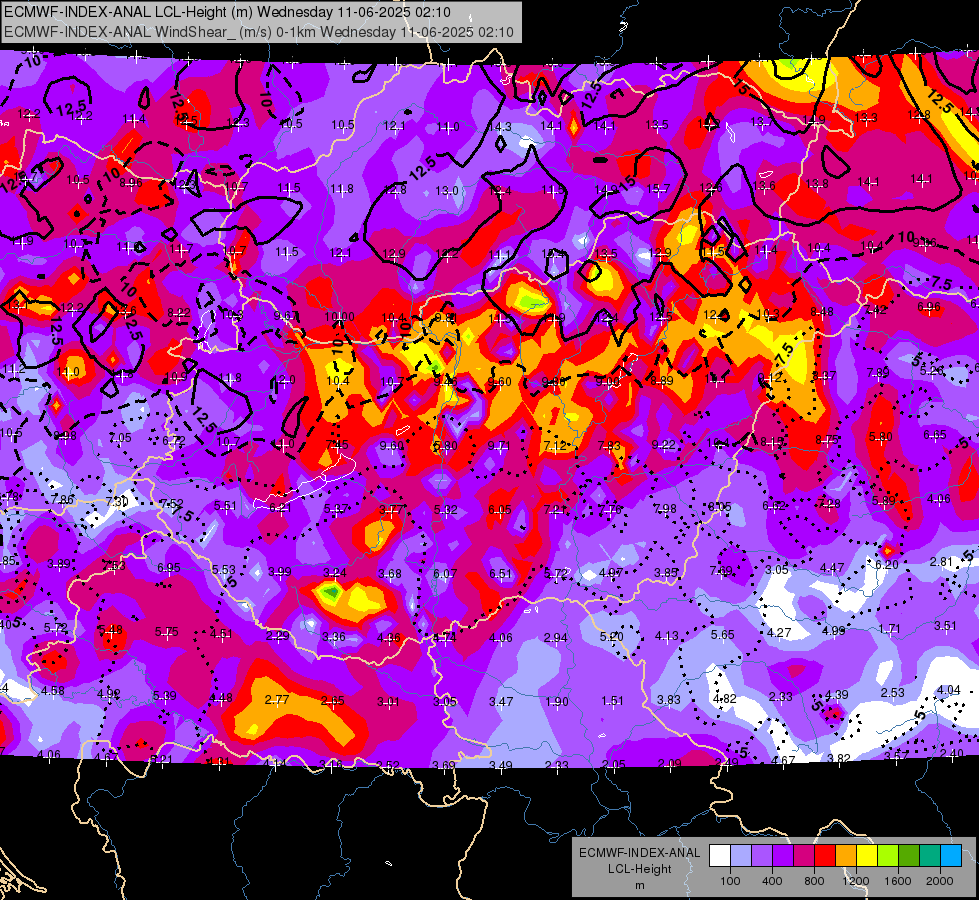Select the dark green legend swatch after 1600

pyautogui.click(x=908, y=856)
